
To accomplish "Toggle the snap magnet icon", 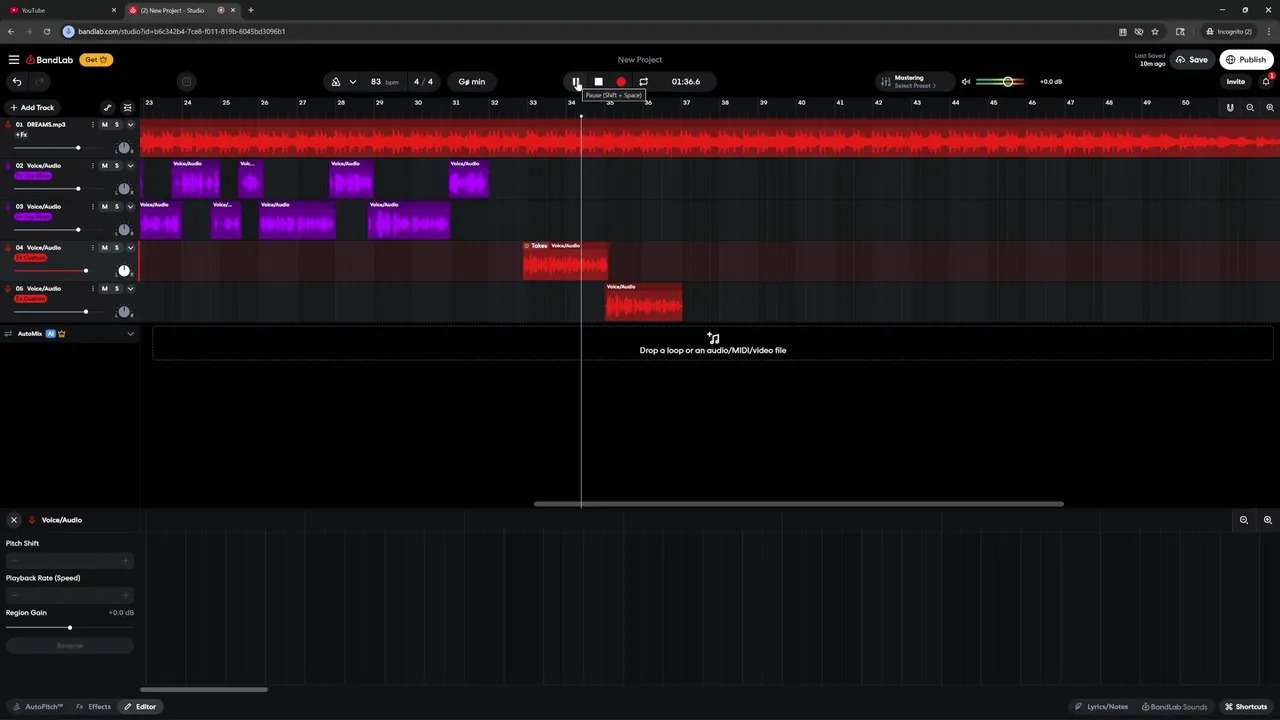I will click(1230, 108).
